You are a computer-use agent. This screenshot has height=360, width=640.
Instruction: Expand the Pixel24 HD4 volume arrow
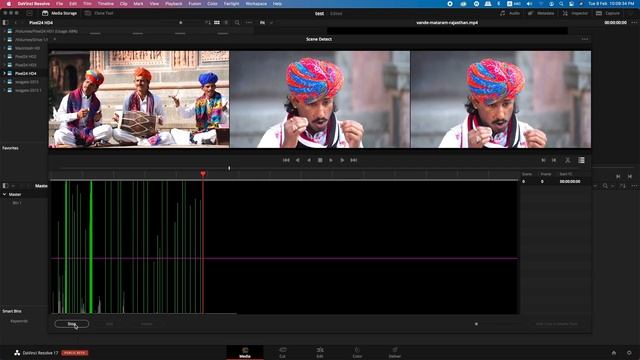4,73
